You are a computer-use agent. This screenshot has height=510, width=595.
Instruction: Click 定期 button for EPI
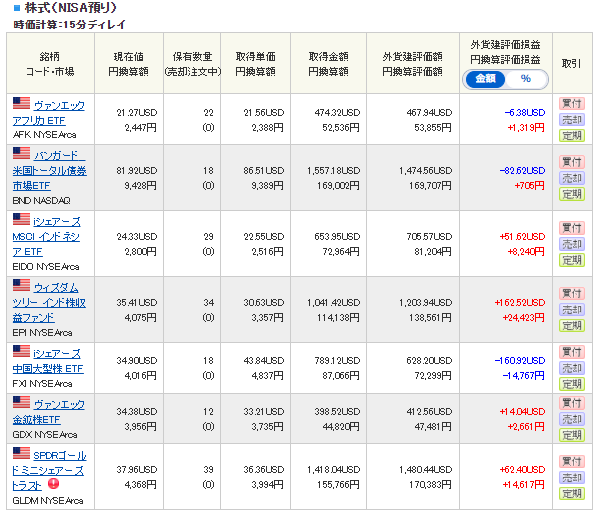[571, 326]
